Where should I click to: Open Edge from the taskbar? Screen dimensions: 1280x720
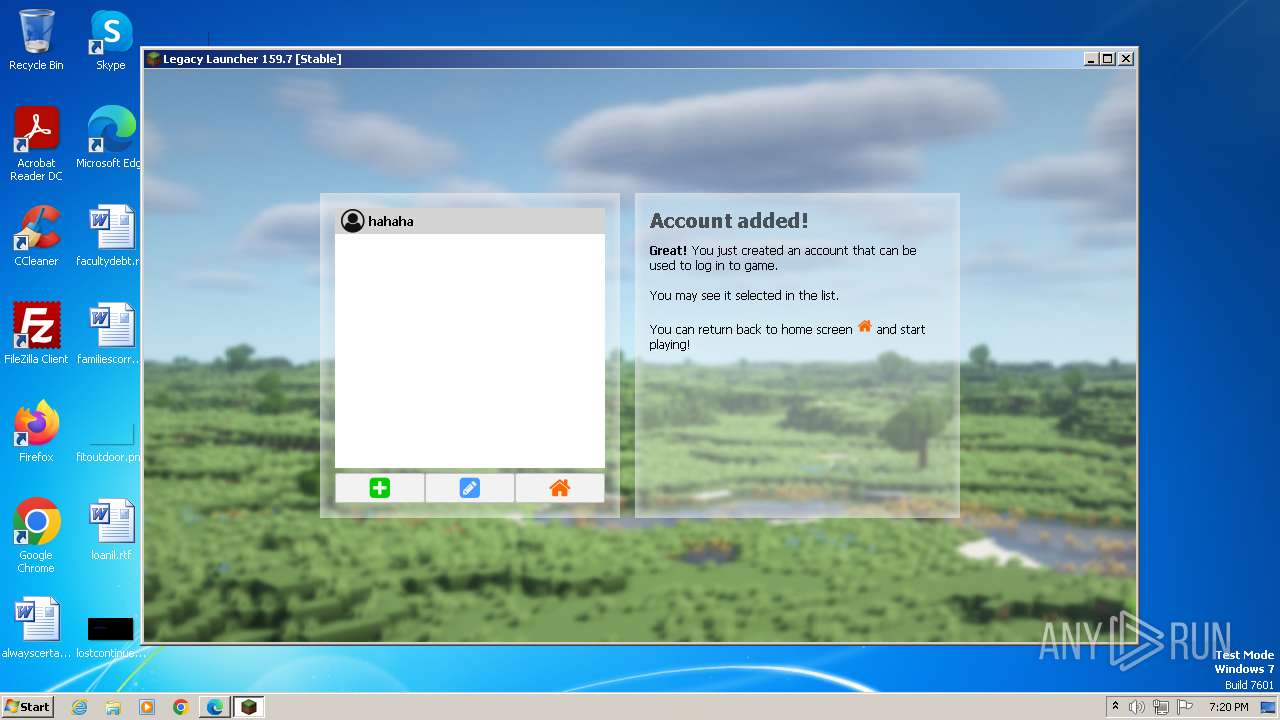pyautogui.click(x=214, y=707)
